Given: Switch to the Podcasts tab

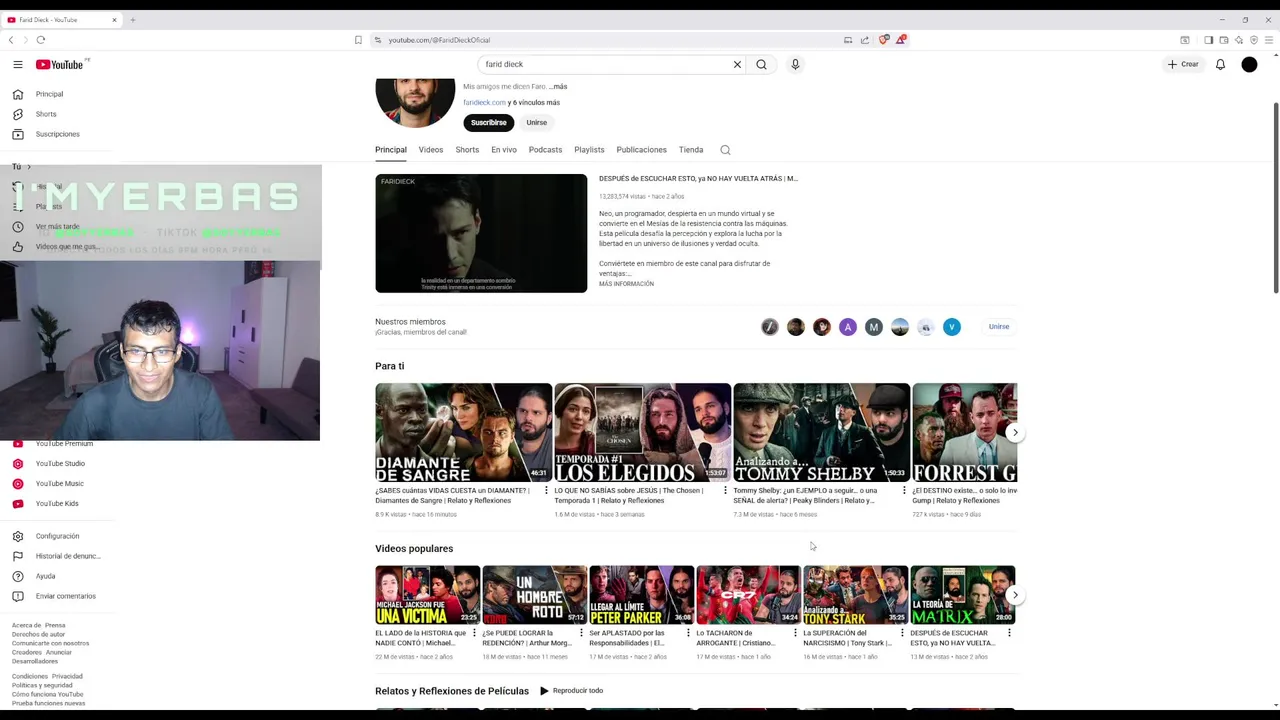Looking at the screenshot, I should [x=545, y=150].
